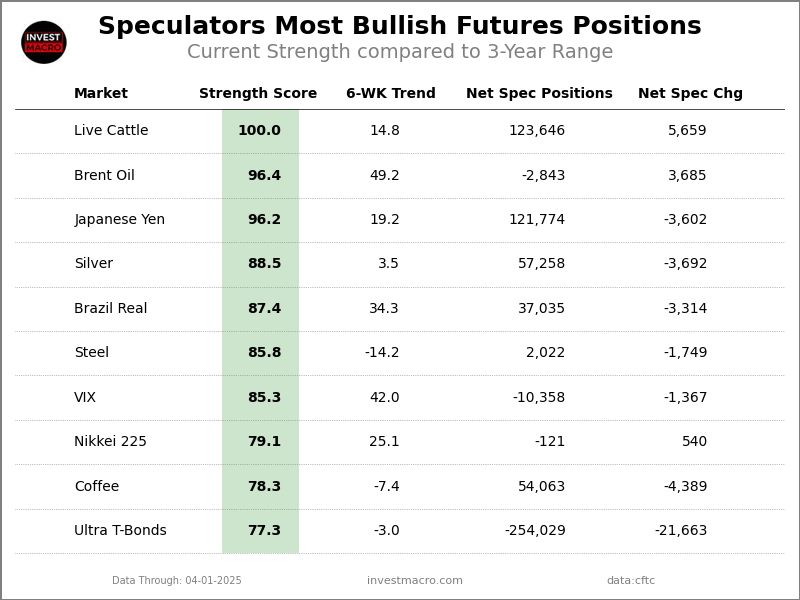Click the Net Spec Chg header
This screenshot has width=800, height=600.
[690, 94]
